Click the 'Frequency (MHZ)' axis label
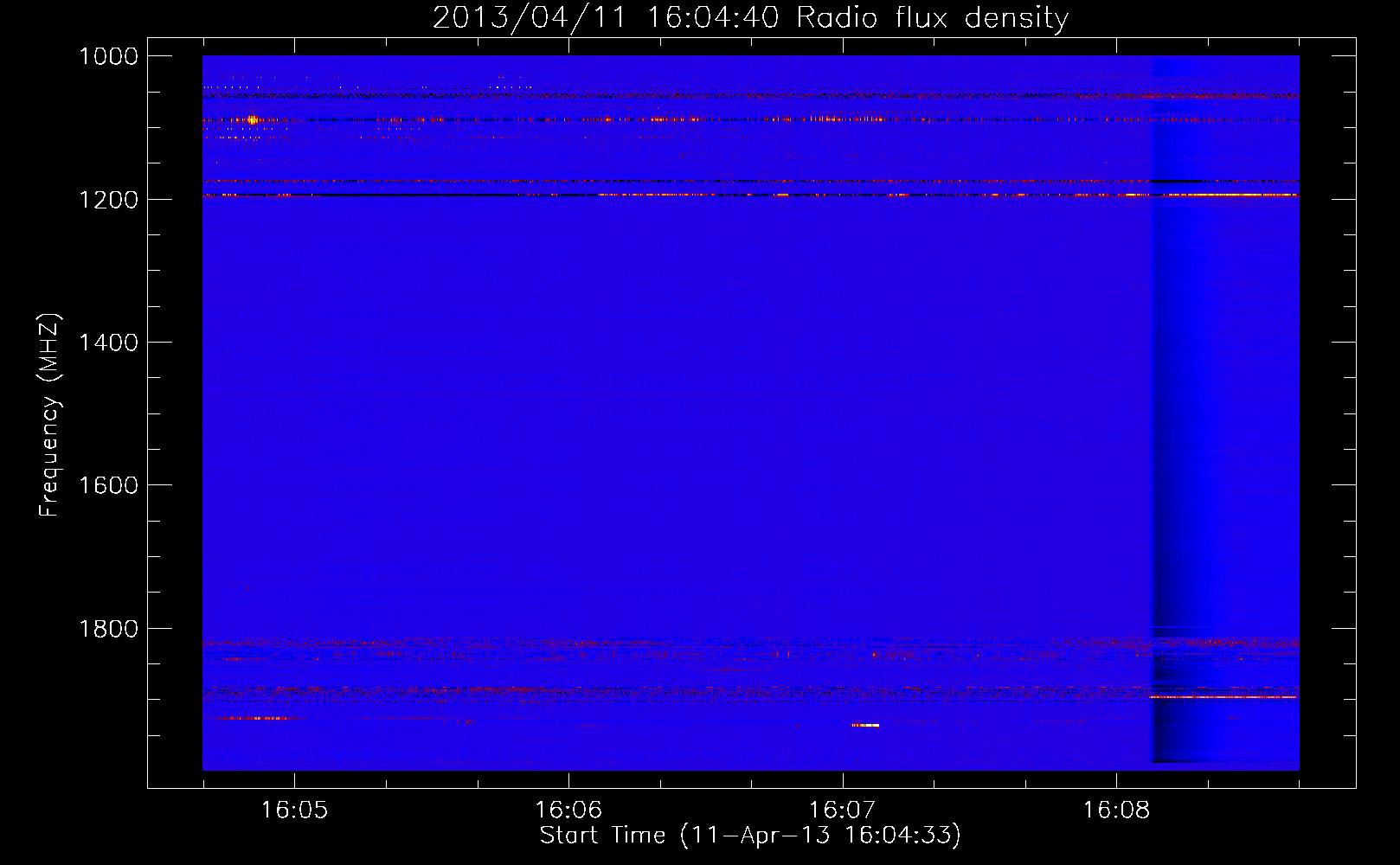The height and width of the screenshot is (865, 1400). point(49,415)
